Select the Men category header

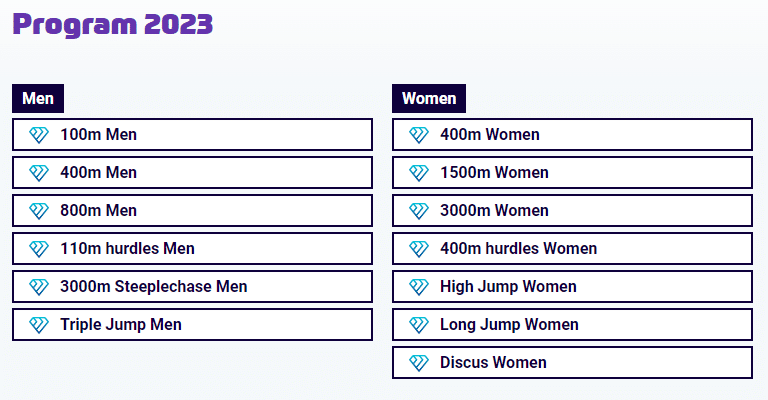pos(38,98)
